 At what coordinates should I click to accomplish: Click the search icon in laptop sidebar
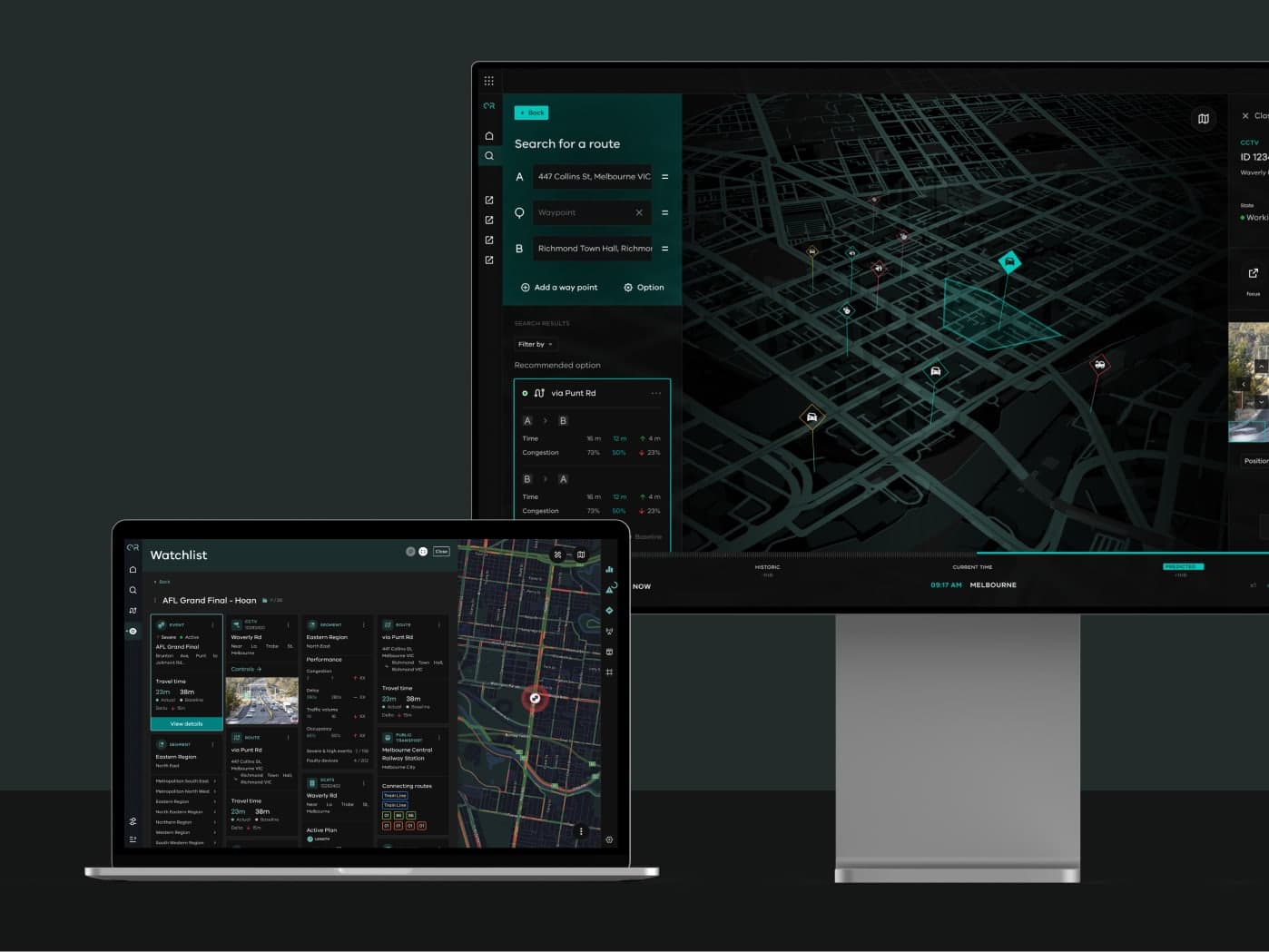coord(133,590)
